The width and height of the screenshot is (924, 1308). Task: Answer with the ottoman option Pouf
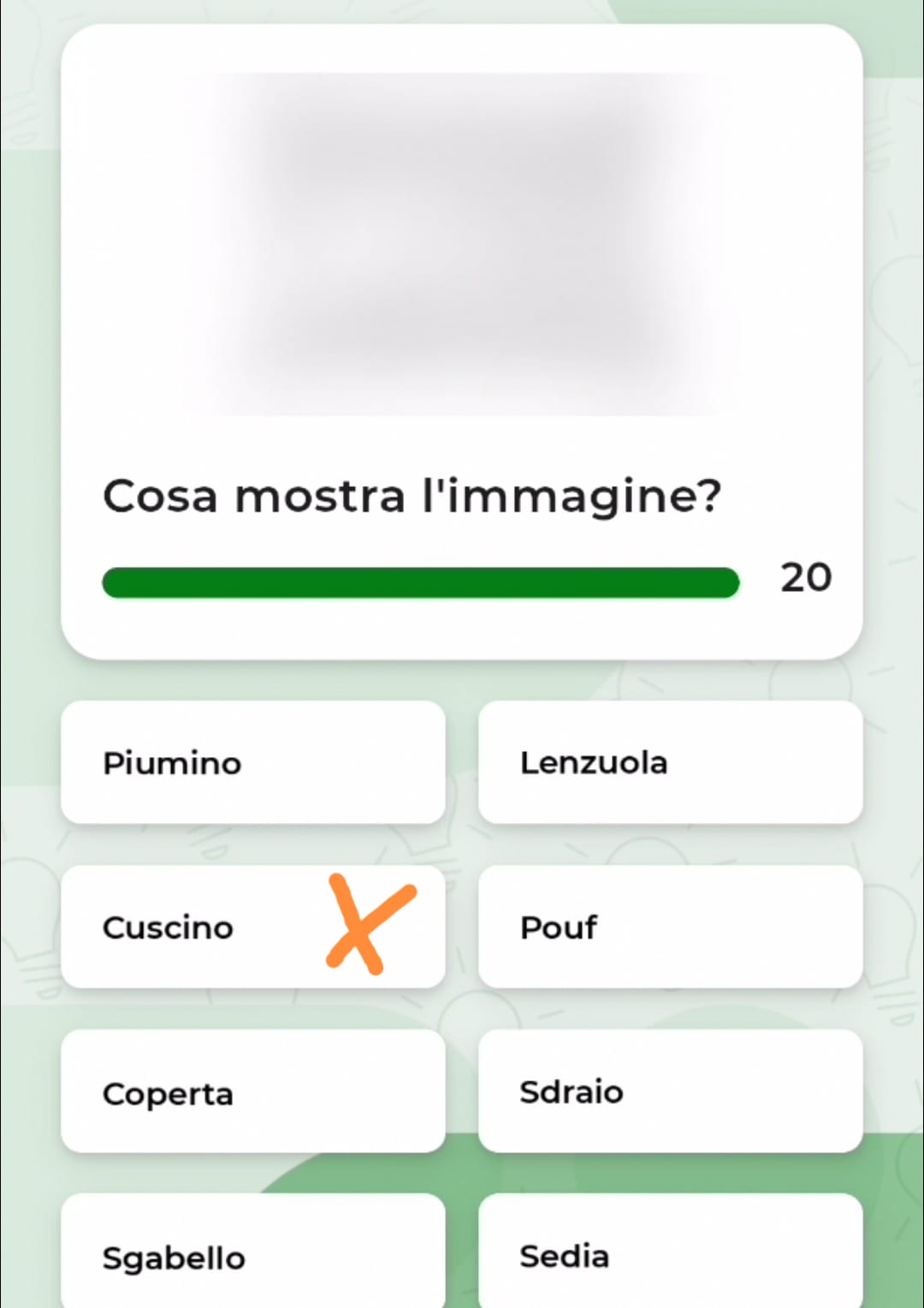point(671,926)
